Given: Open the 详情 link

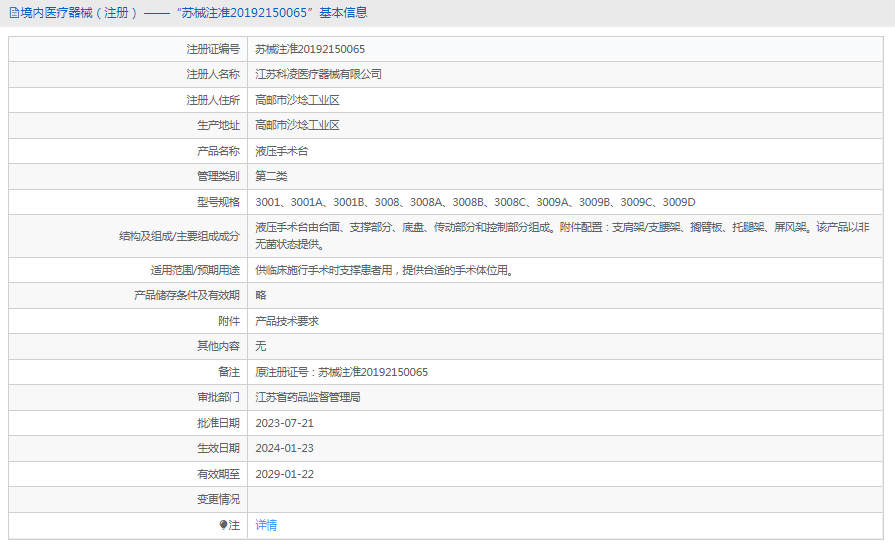Looking at the screenshot, I should point(266,525).
